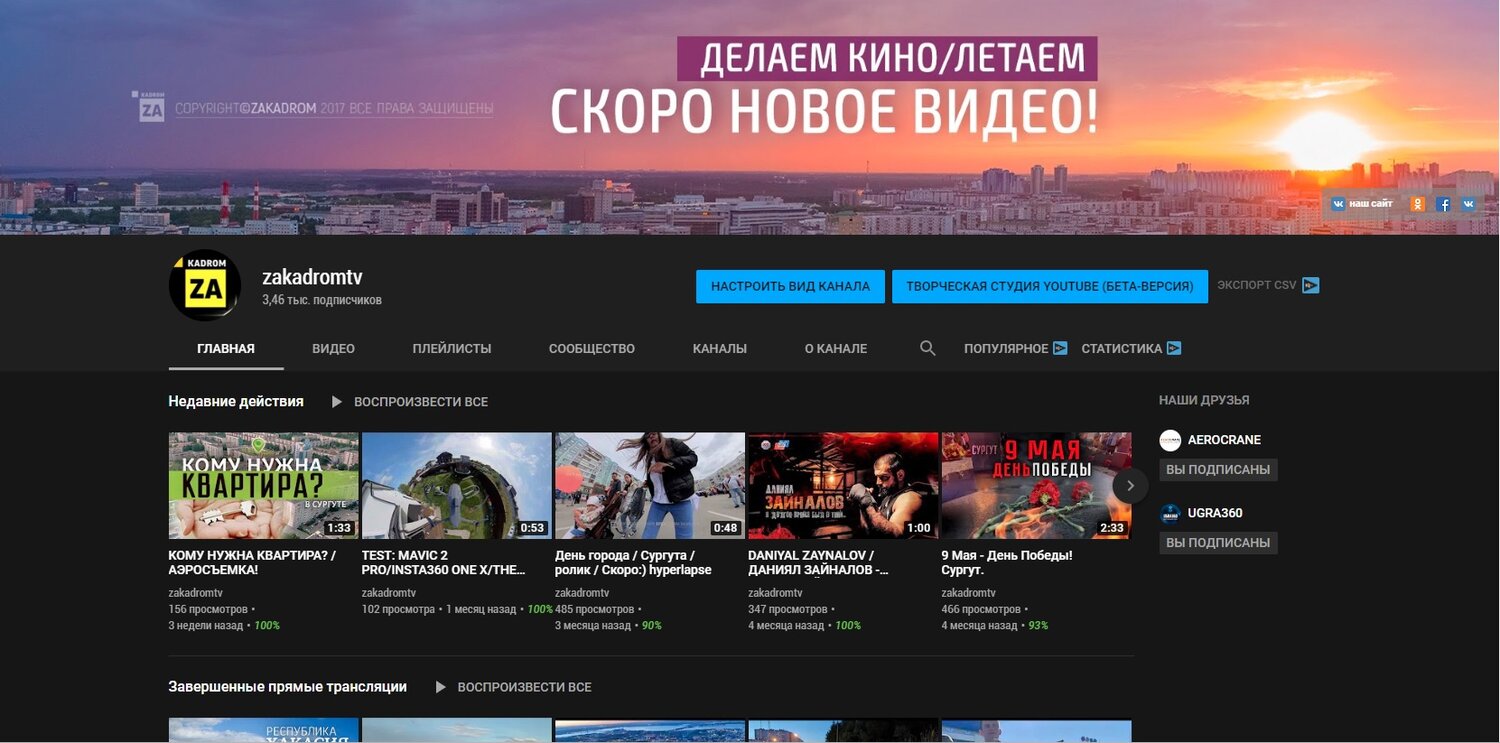Screen dimensions: 1500x743
Task: Click '466 просмотров' view count
Action: pos(981,609)
